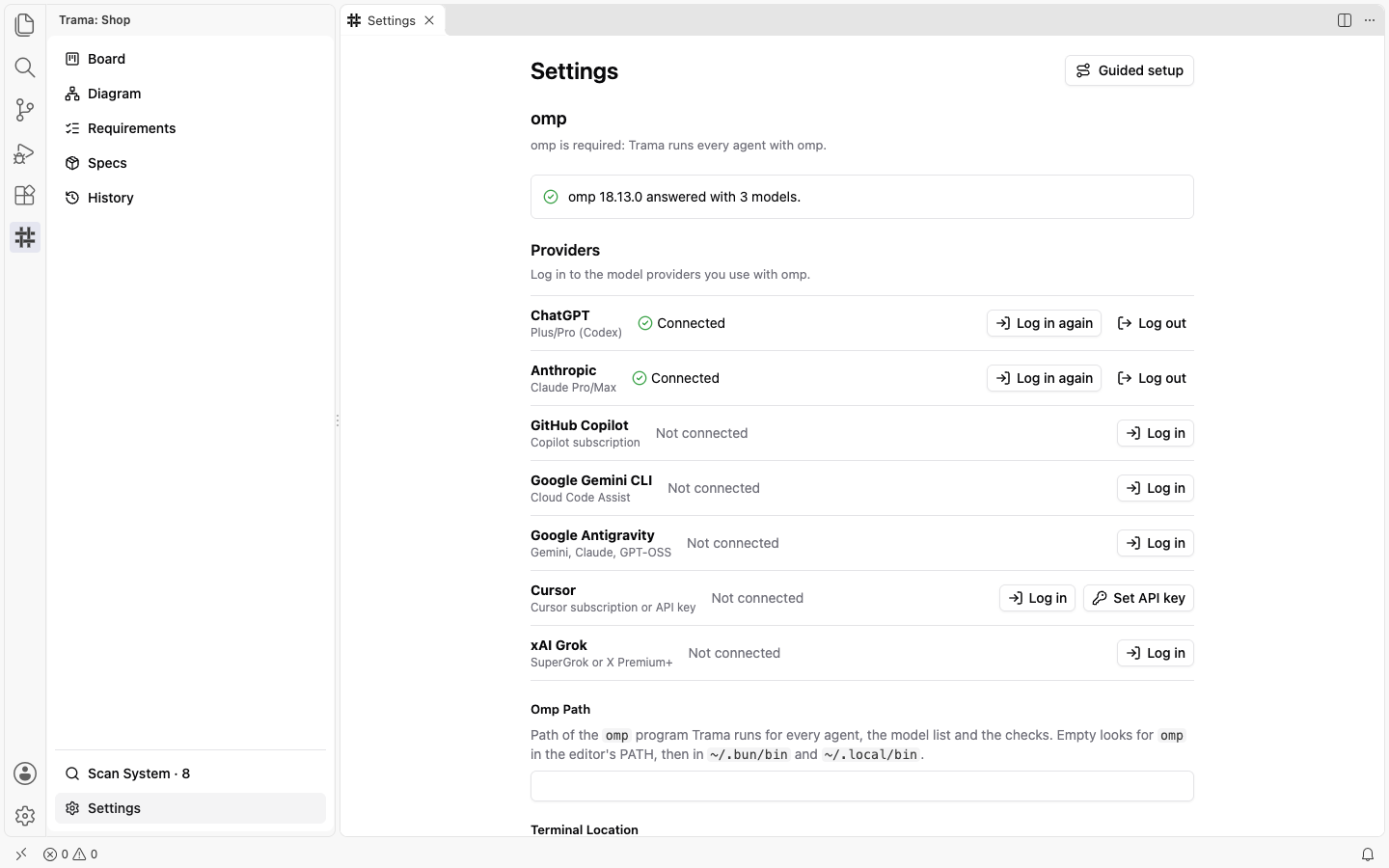Open Requirements in the Trama sidebar
The image size is (1389, 868).
pyautogui.click(x=190, y=128)
